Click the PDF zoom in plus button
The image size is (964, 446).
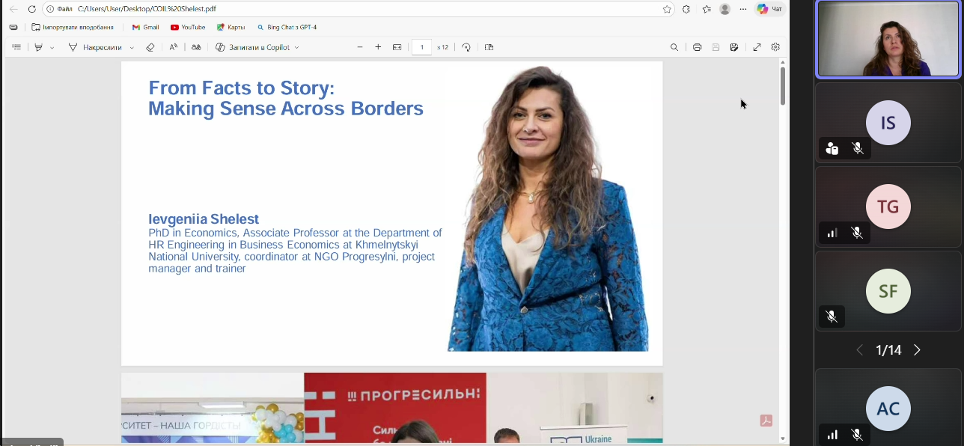(378, 47)
